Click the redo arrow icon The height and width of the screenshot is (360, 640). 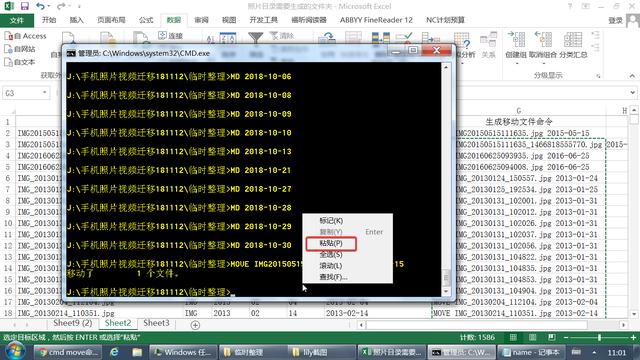coord(61,6)
